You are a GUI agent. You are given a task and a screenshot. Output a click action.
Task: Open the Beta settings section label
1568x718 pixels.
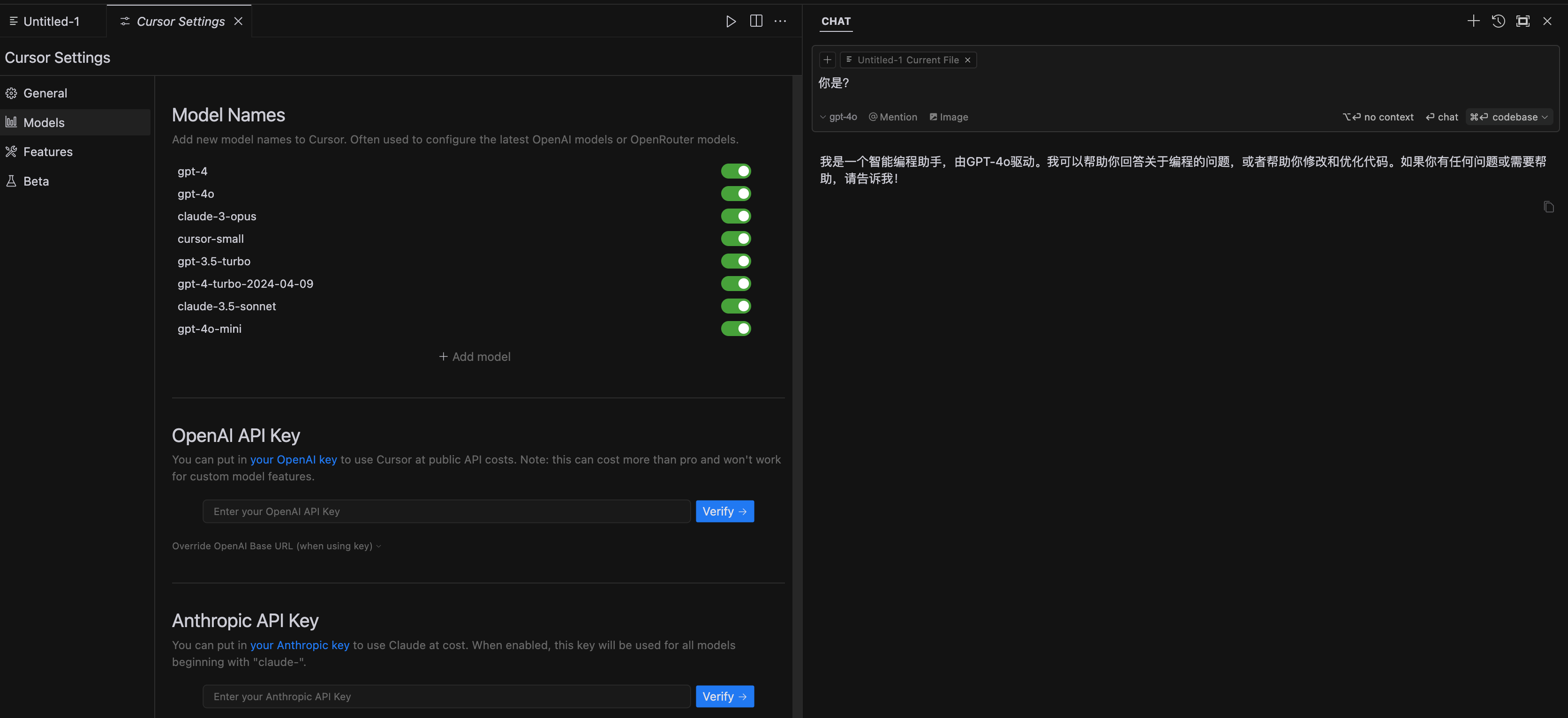(36, 181)
